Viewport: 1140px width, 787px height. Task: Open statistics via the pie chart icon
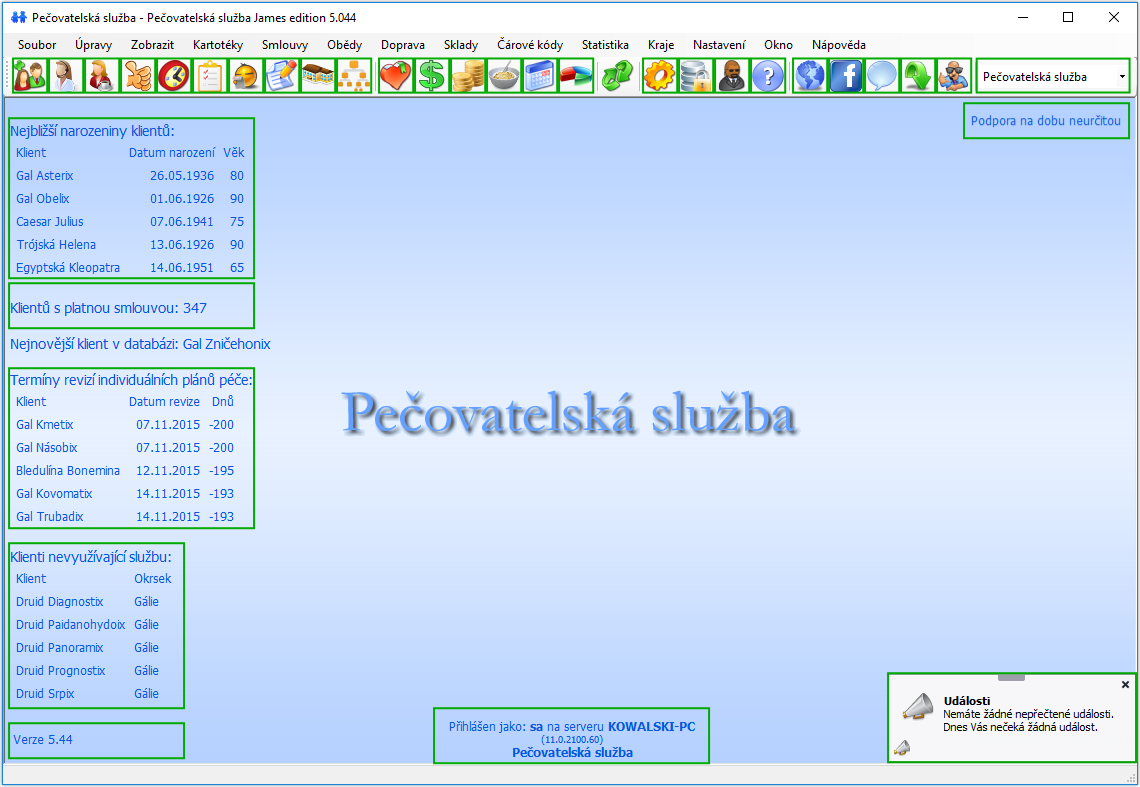pyautogui.click(x=575, y=75)
